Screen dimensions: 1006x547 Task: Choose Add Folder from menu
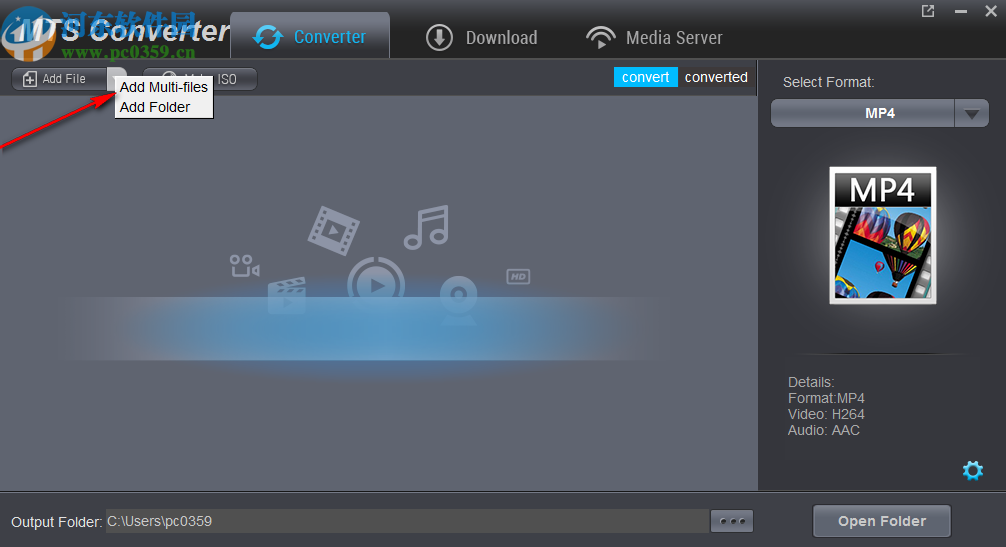point(155,107)
